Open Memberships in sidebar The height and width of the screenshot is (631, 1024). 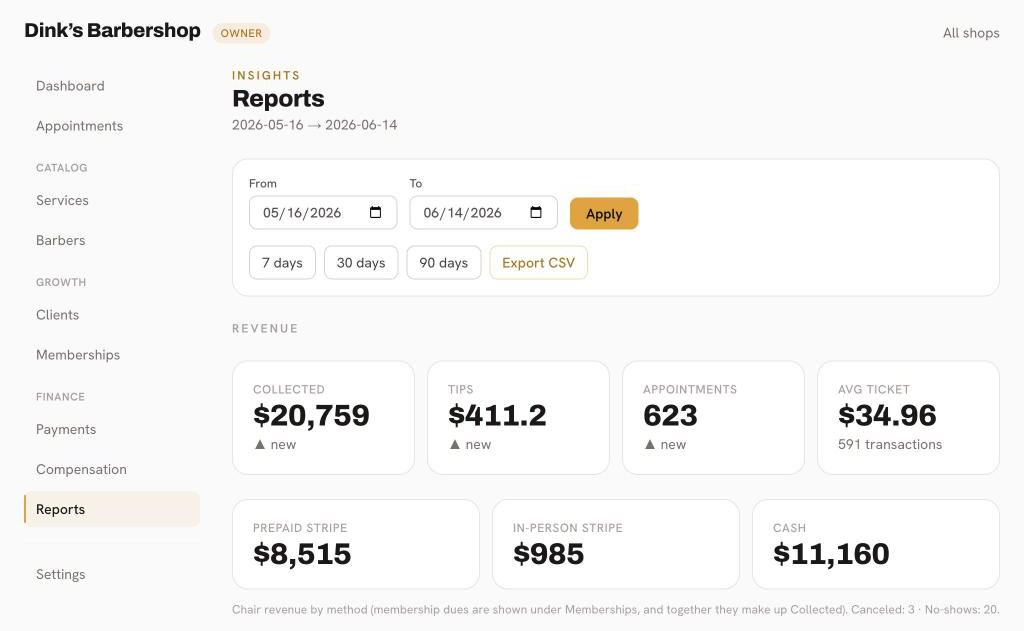point(78,355)
